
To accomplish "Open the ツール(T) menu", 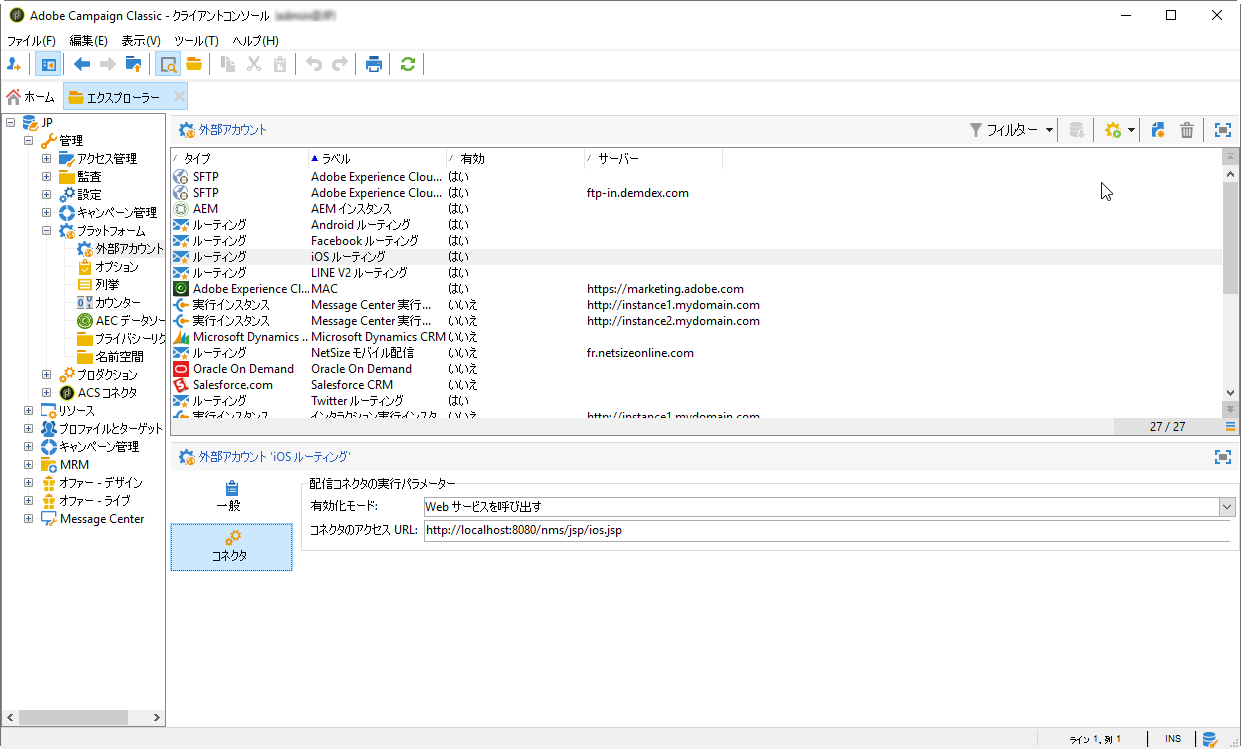I will [196, 41].
